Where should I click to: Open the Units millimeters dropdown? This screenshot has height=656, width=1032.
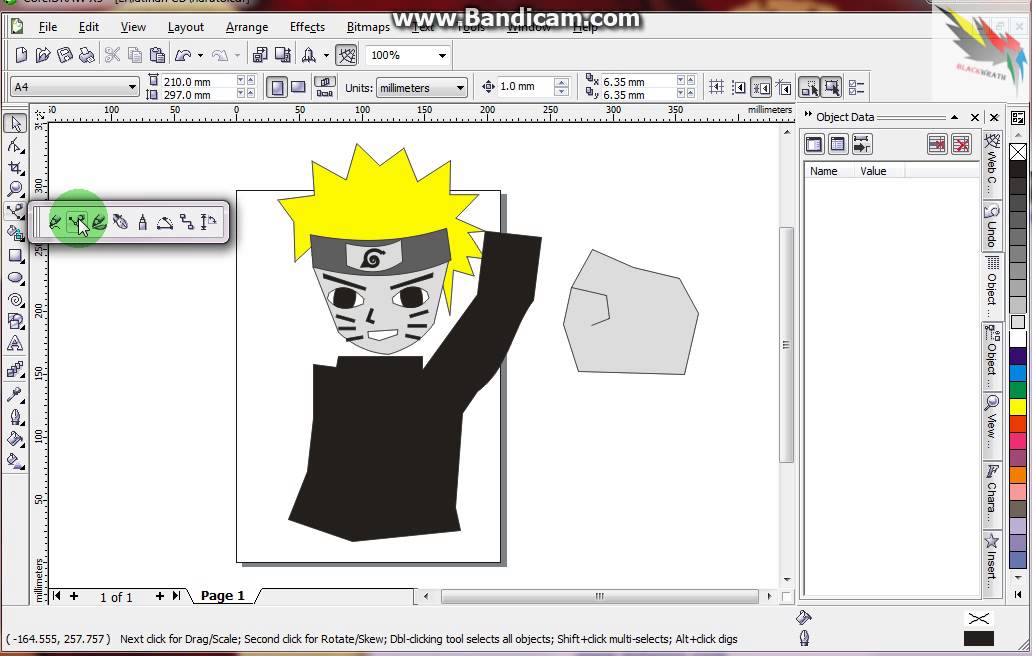[x=460, y=88]
